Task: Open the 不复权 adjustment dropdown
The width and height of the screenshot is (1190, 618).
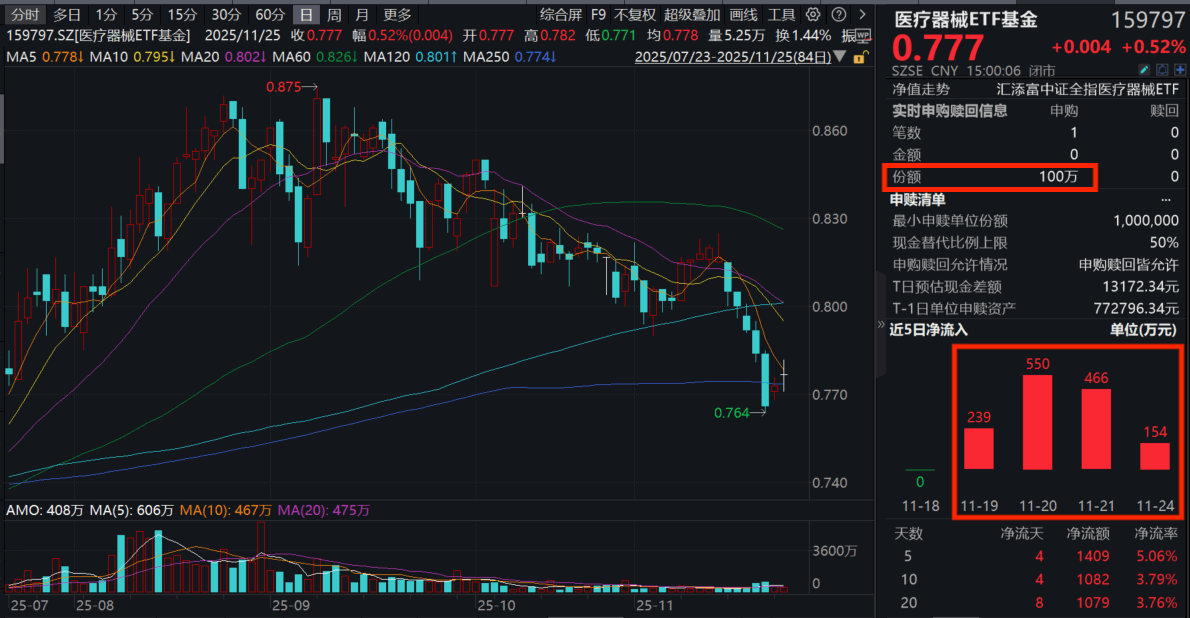Action: 635,15
